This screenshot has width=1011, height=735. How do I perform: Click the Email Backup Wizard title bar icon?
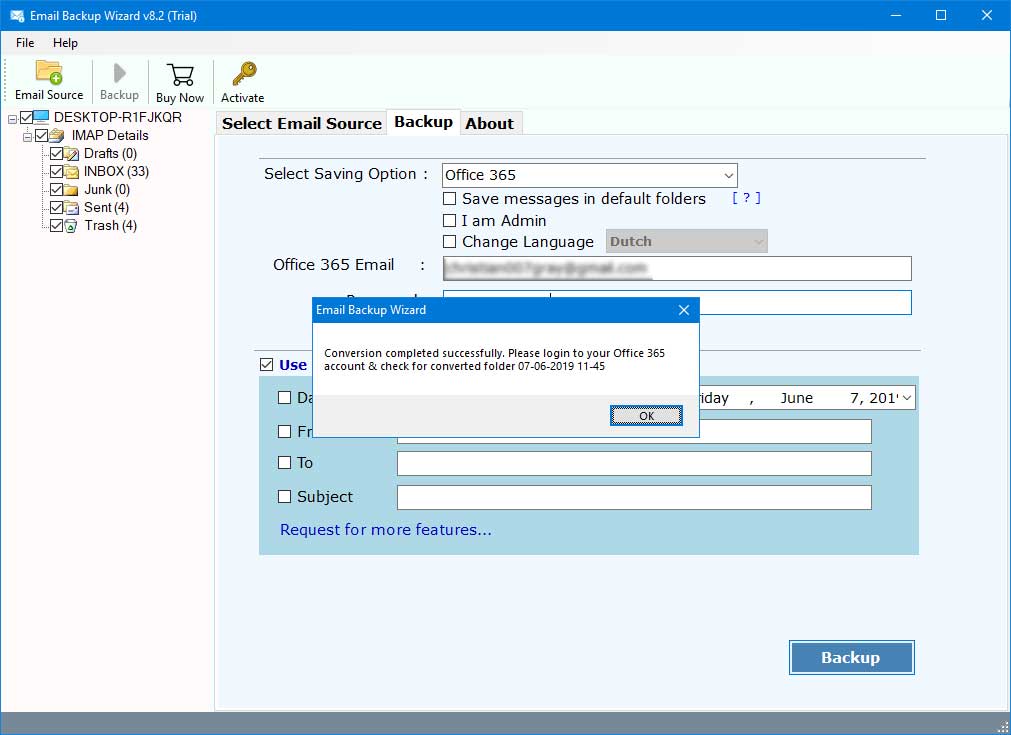tap(17, 15)
